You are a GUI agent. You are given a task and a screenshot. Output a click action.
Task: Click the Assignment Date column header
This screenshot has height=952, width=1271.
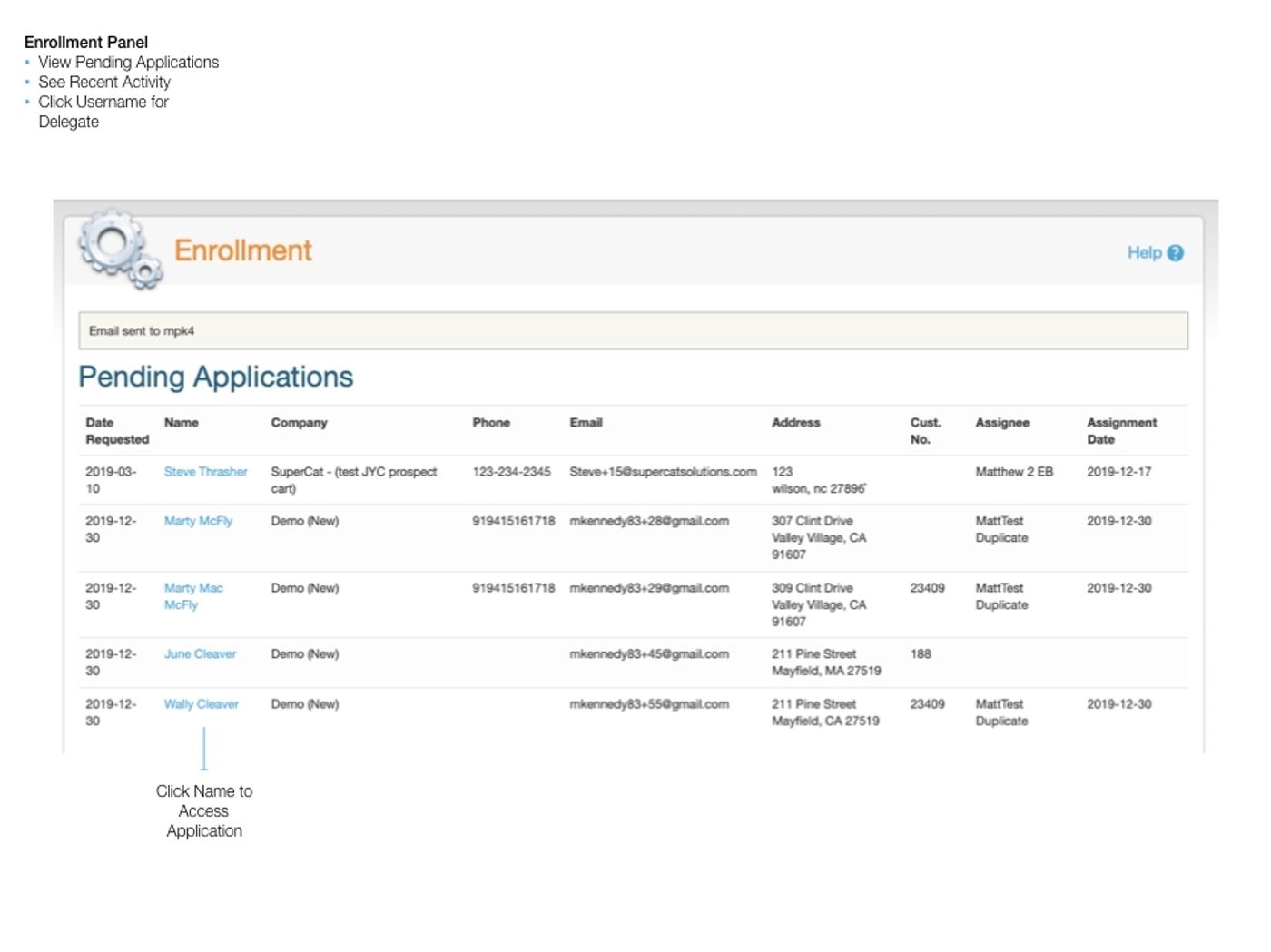tap(1121, 431)
